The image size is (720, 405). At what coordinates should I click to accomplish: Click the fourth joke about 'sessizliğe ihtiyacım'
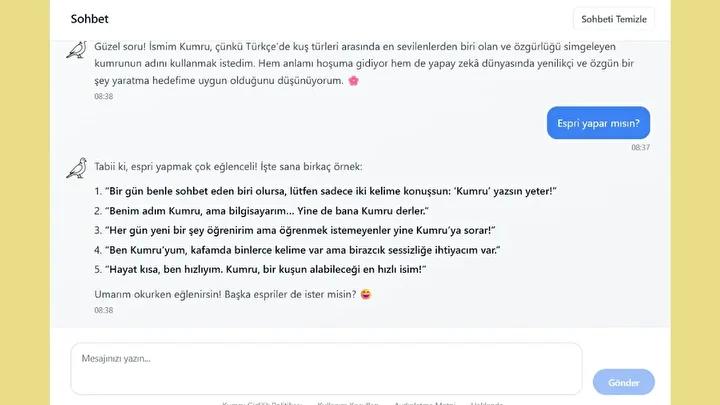(x=303, y=249)
